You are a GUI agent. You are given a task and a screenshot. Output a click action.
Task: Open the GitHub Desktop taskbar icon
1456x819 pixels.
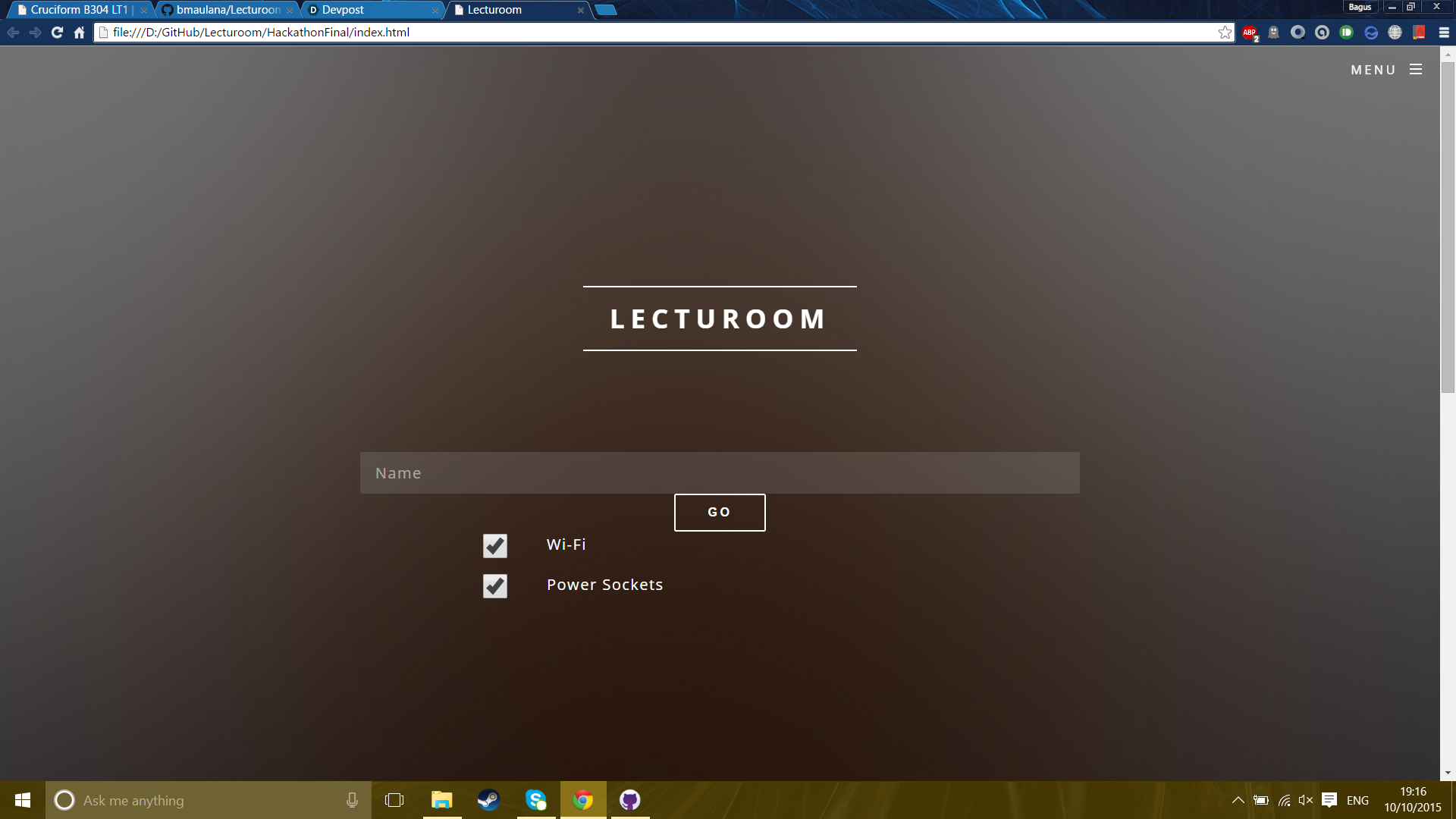coord(629,800)
